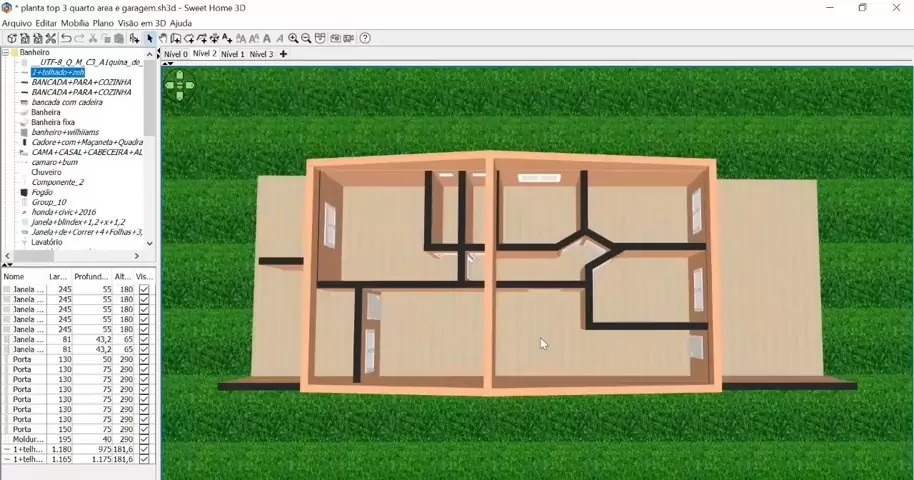Open the Visão em 3D menu
This screenshot has width=914, height=480.
[142, 23]
